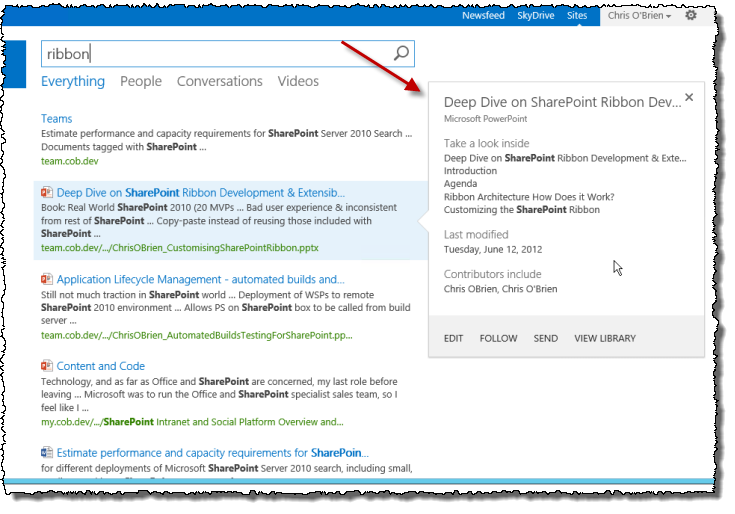Viewport: 735px width, 514px height.
Task: Click SEND in the preview panel
Action: click(x=546, y=338)
